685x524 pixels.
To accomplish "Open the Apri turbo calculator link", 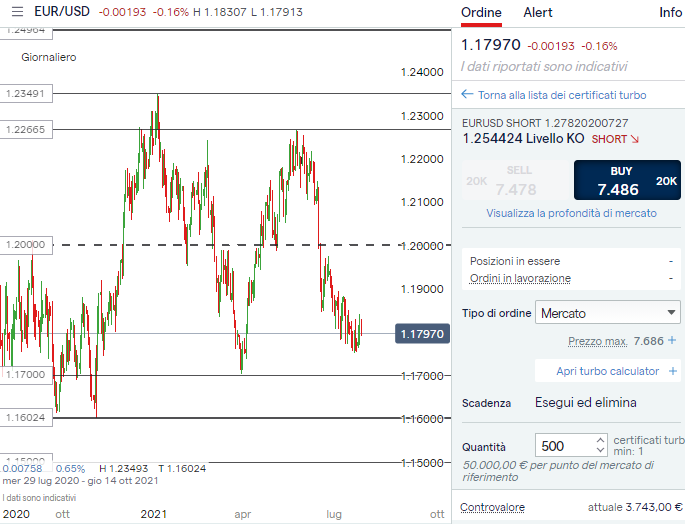I will 609,371.
